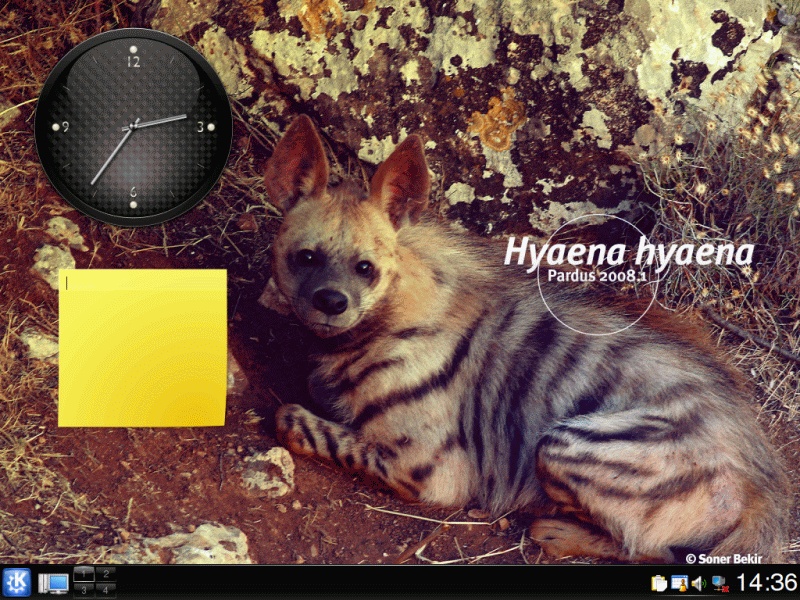Click the calendar/organizer system tray icon
This screenshot has width=800, height=600.
[x=679, y=583]
